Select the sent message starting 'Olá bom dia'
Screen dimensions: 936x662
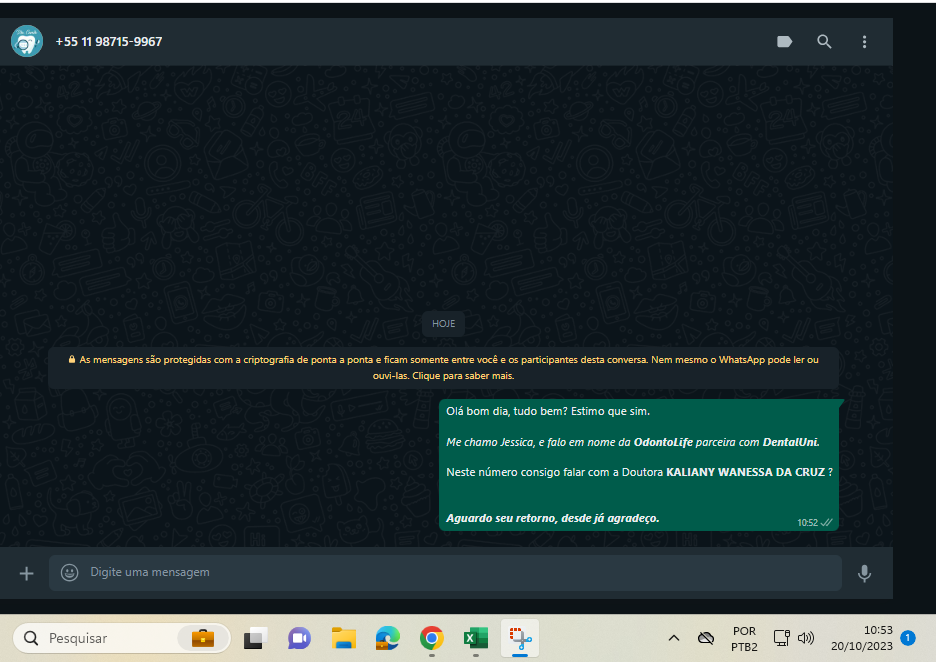click(639, 465)
